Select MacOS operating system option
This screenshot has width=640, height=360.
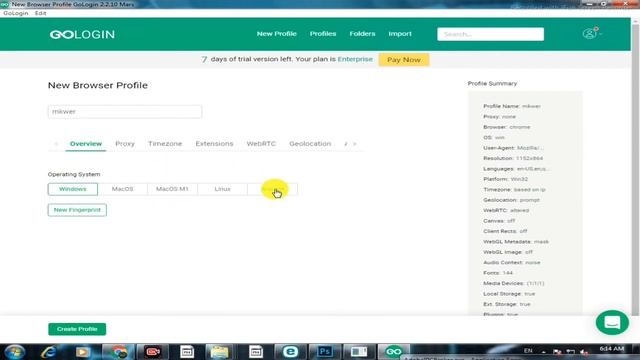pyautogui.click(x=122, y=189)
